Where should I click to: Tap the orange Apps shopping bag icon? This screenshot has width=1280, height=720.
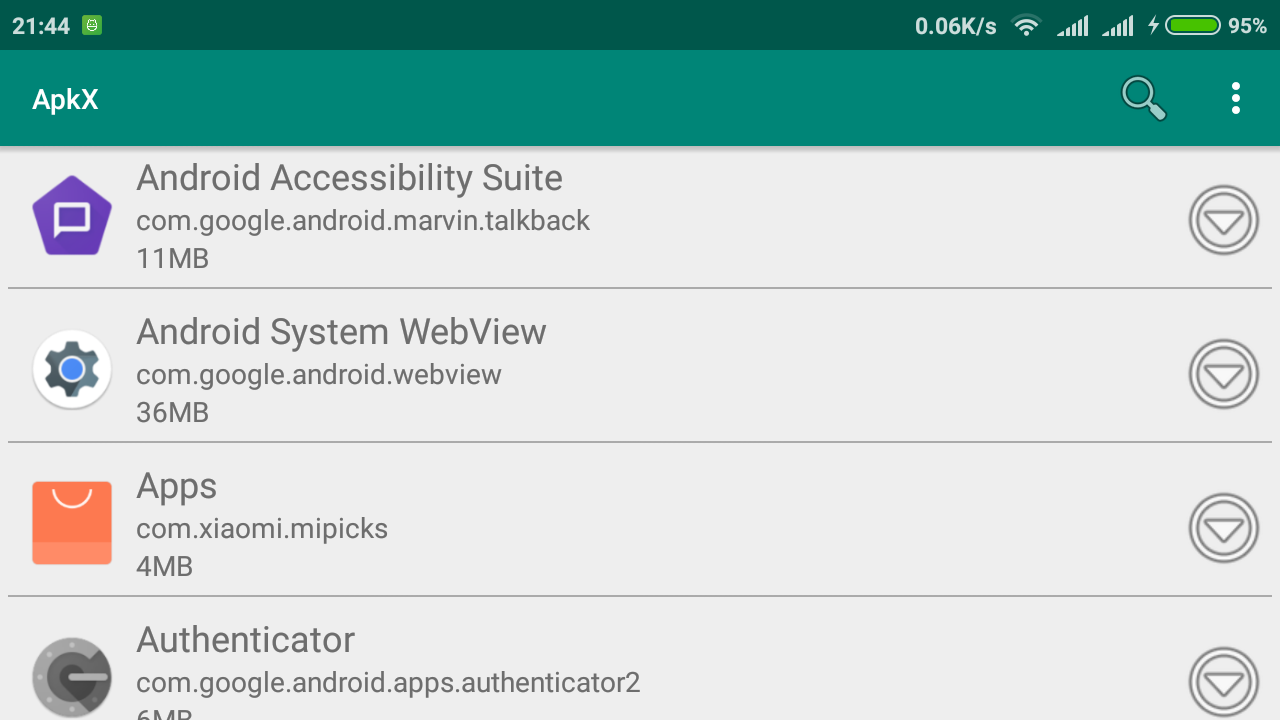click(x=72, y=523)
